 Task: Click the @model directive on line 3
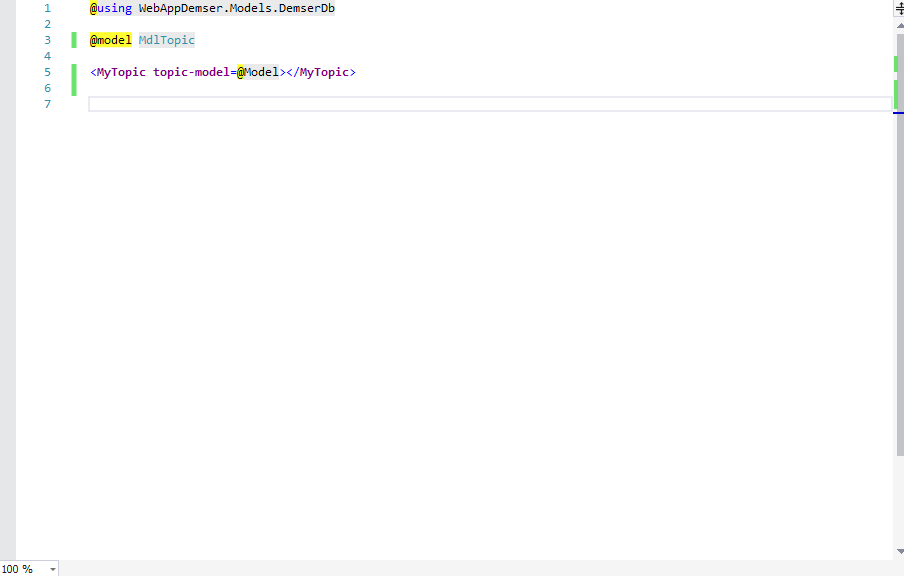111,40
